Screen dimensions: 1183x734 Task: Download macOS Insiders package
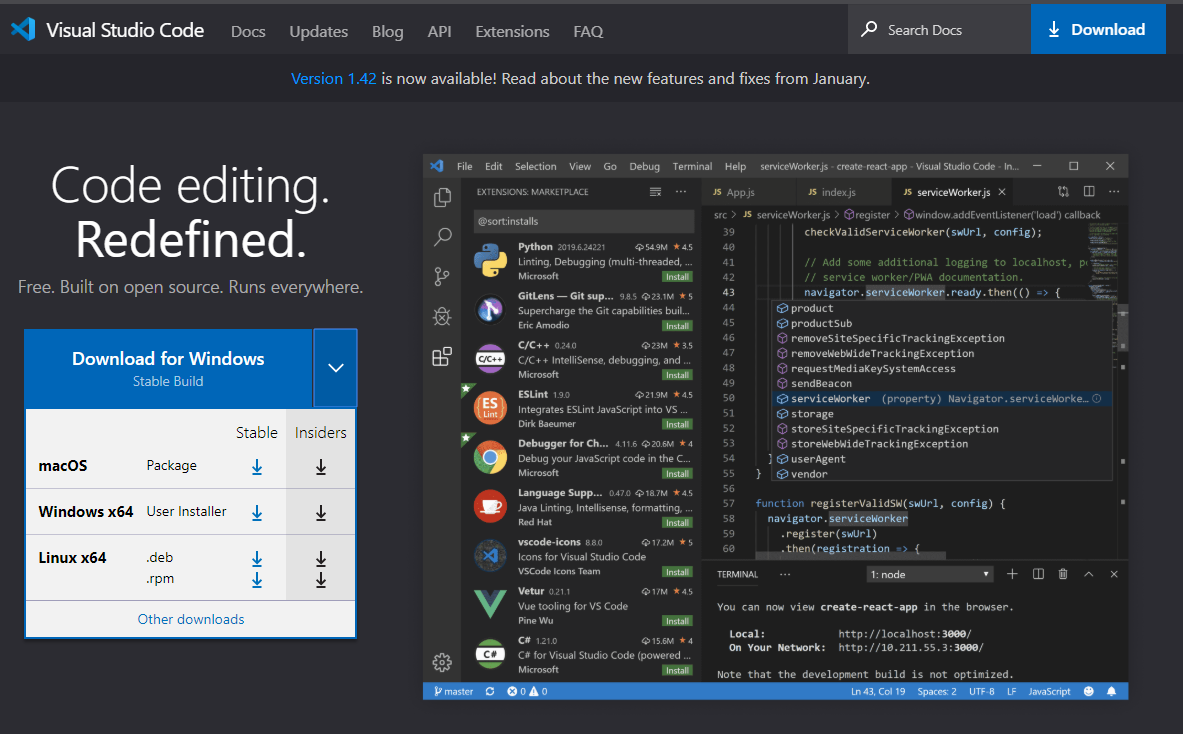(321, 467)
